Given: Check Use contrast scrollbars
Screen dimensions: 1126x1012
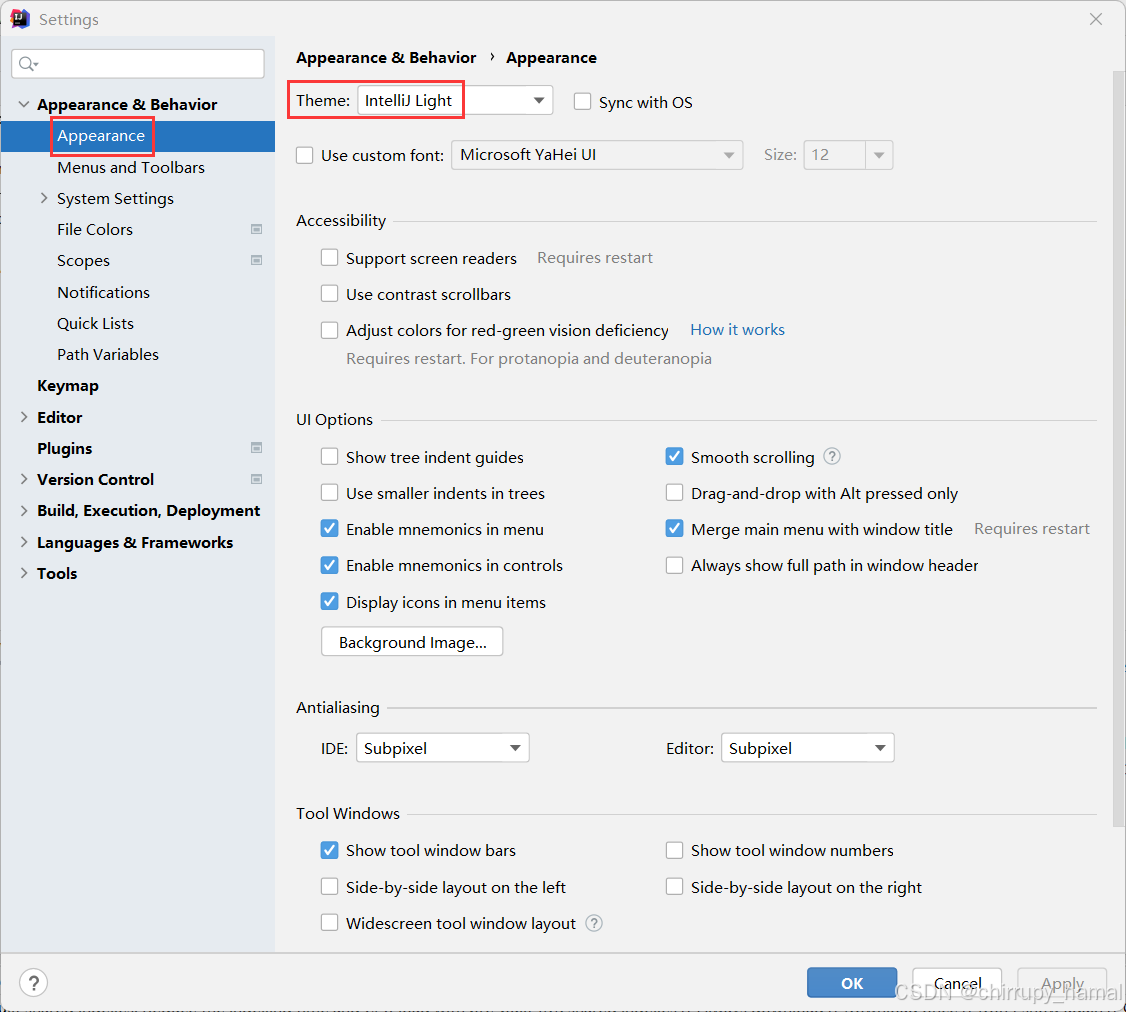Looking at the screenshot, I should [x=330, y=293].
